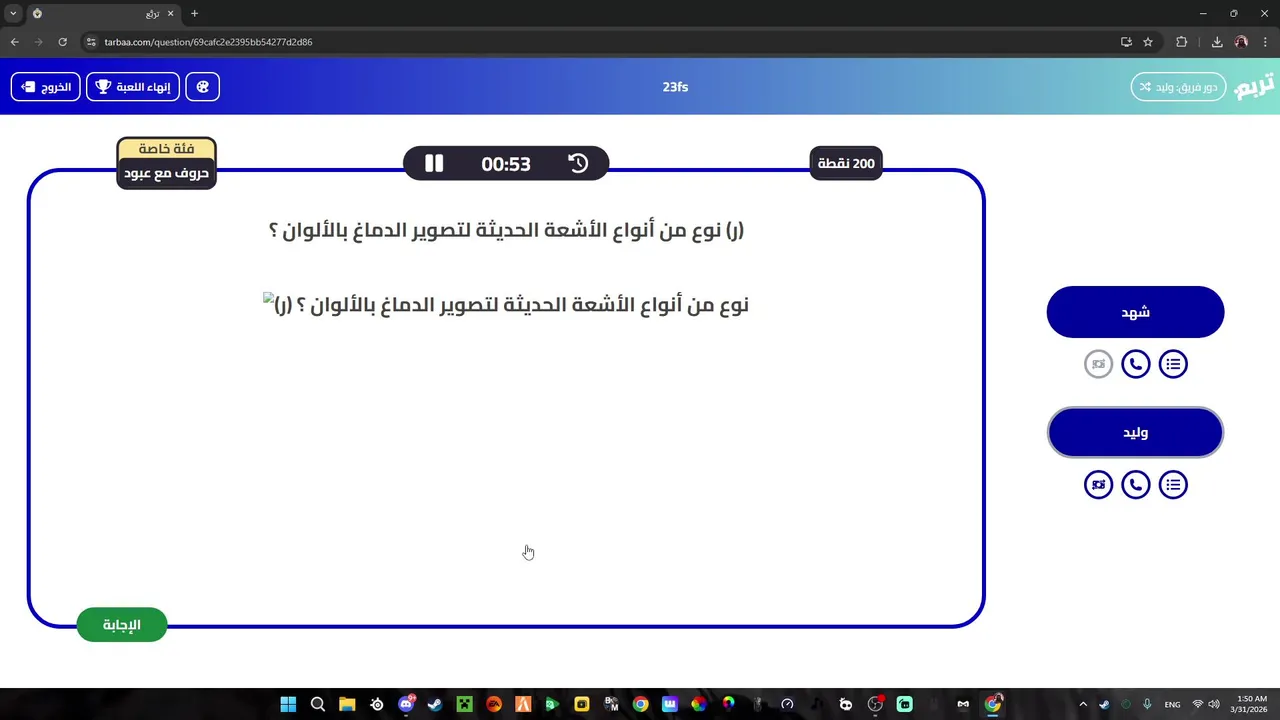
Task: Open a new browser tab
Action: click(x=194, y=14)
